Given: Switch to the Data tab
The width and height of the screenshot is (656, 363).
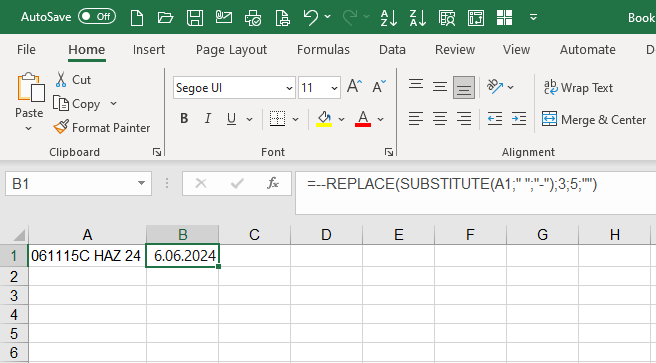Looking at the screenshot, I should pos(392,49).
